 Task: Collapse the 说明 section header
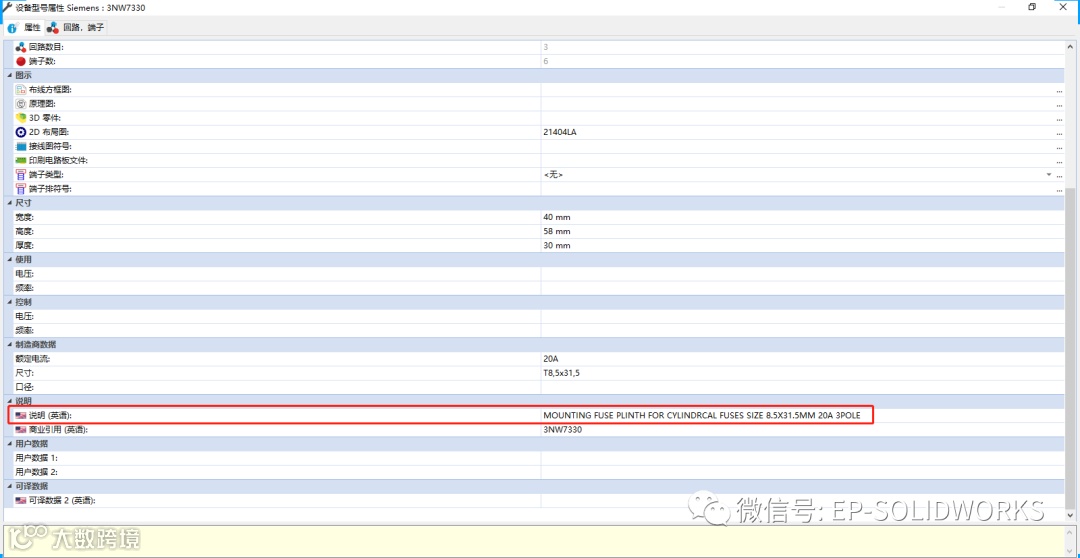[10, 401]
